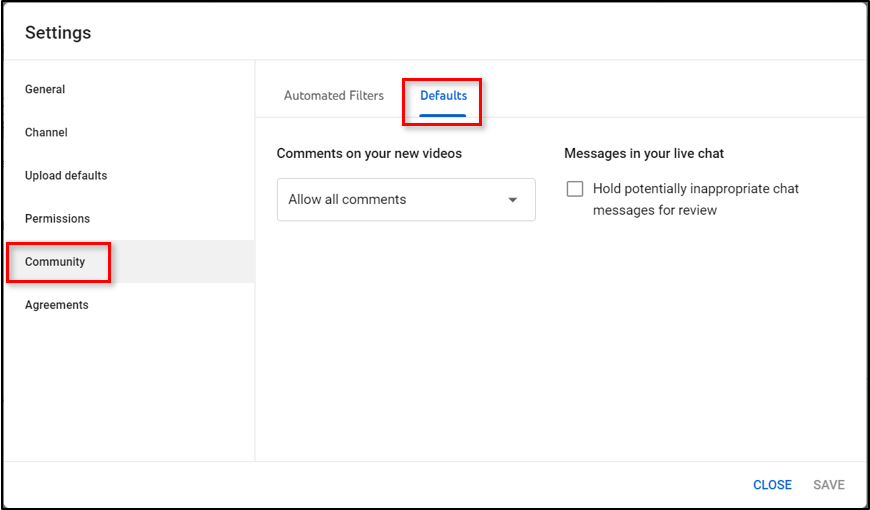Click the 'Hold potentially inappropriate chat messages' label
Viewport: 870px width, 510px height.
coord(695,189)
